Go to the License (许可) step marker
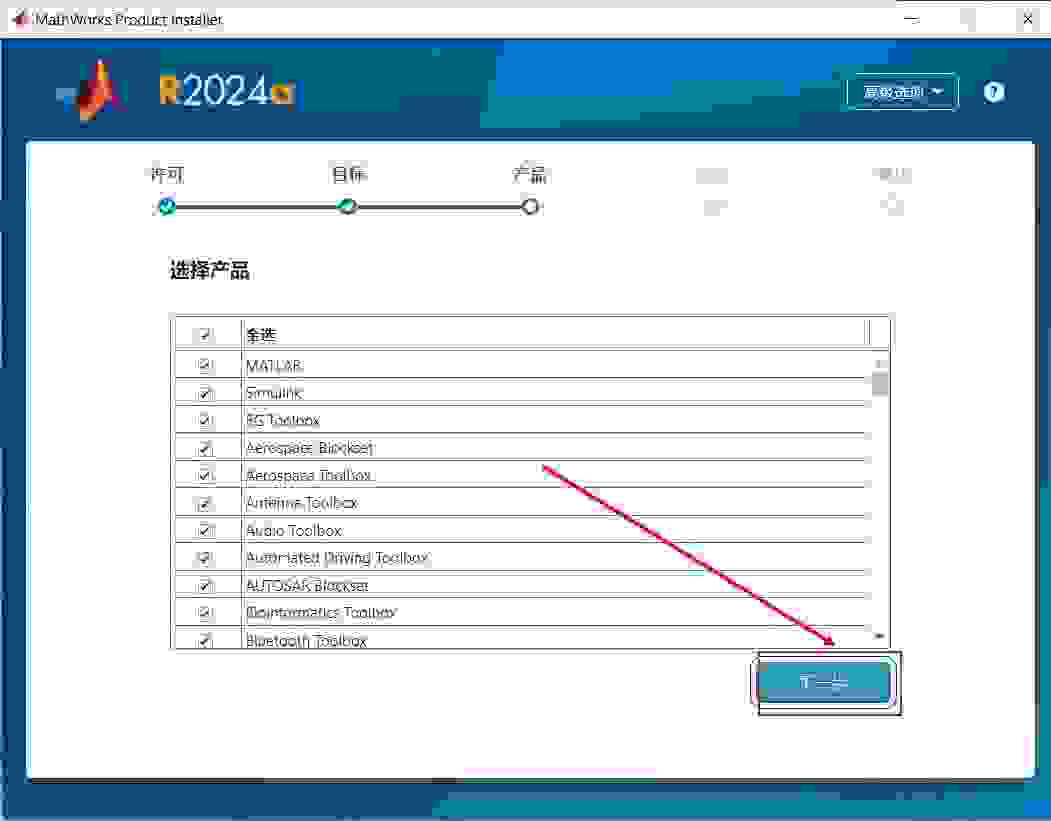Screen dimensions: 1051x821 tap(166, 205)
